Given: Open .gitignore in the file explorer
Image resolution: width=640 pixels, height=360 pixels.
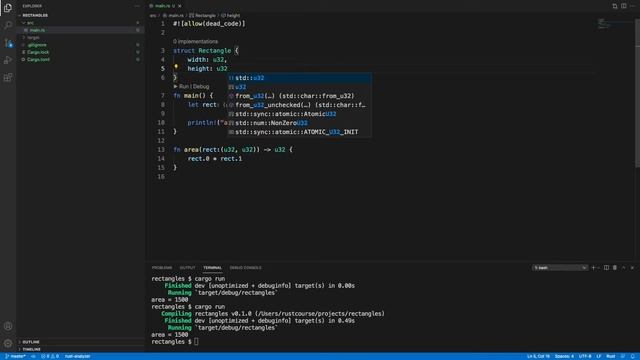Looking at the screenshot, I should pyautogui.click(x=80, y=45).
